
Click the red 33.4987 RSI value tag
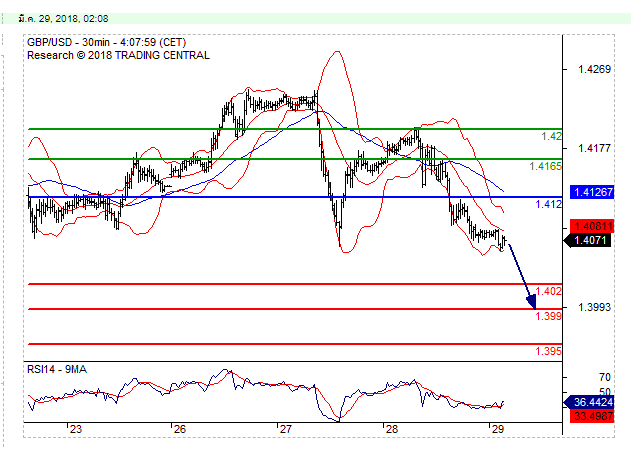[x=592, y=416]
